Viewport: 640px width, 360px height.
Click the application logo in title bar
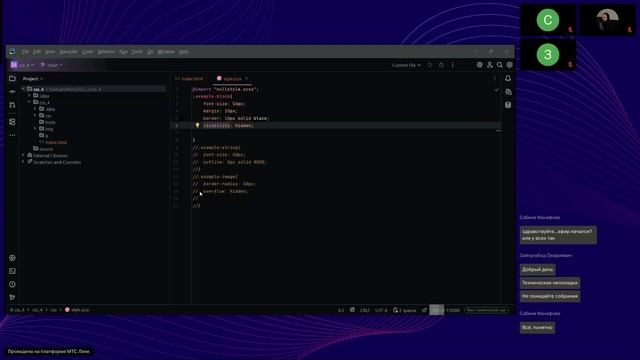12,51
